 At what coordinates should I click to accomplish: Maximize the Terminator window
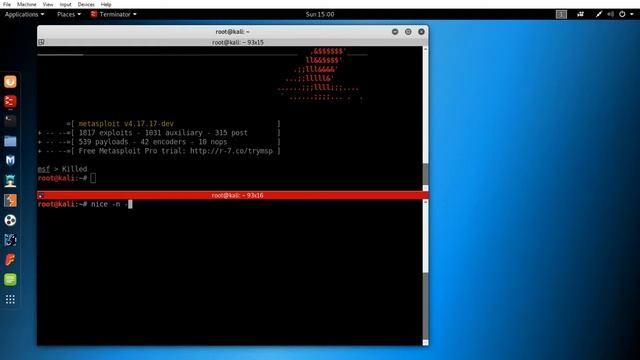point(408,31)
